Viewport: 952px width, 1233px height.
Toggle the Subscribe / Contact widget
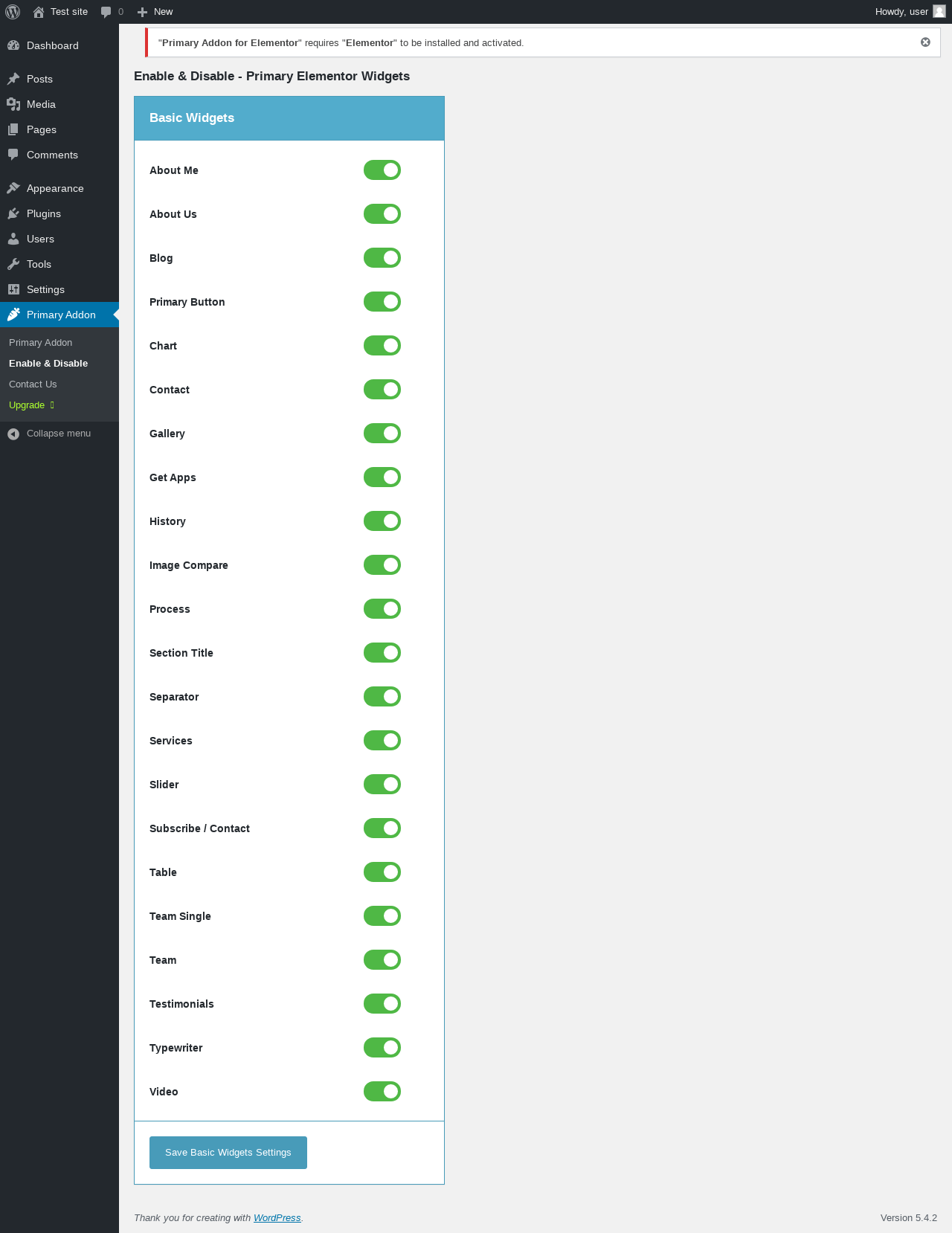click(382, 828)
